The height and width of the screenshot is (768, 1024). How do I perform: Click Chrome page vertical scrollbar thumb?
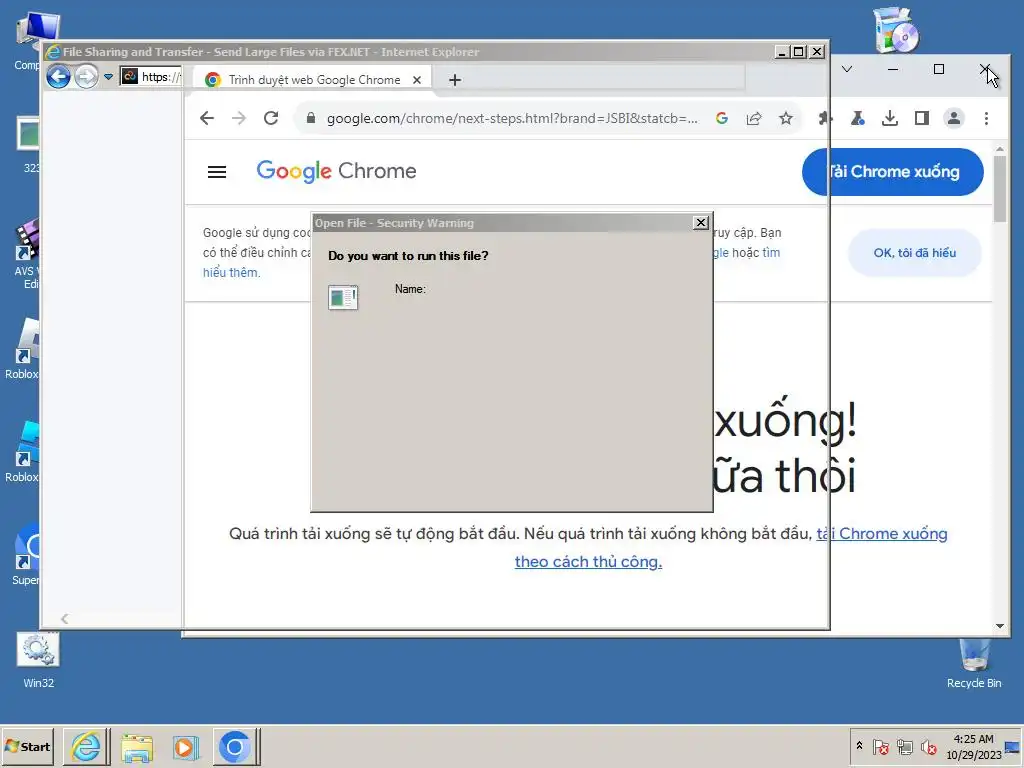(x=1000, y=189)
